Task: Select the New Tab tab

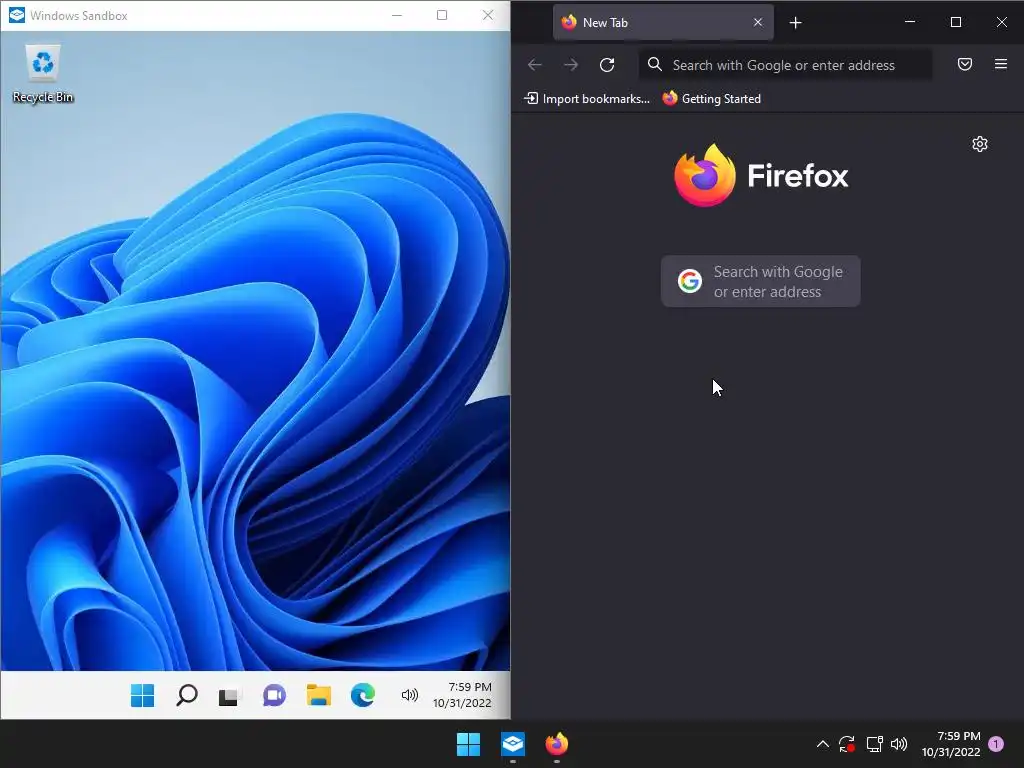Action: point(664,22)
